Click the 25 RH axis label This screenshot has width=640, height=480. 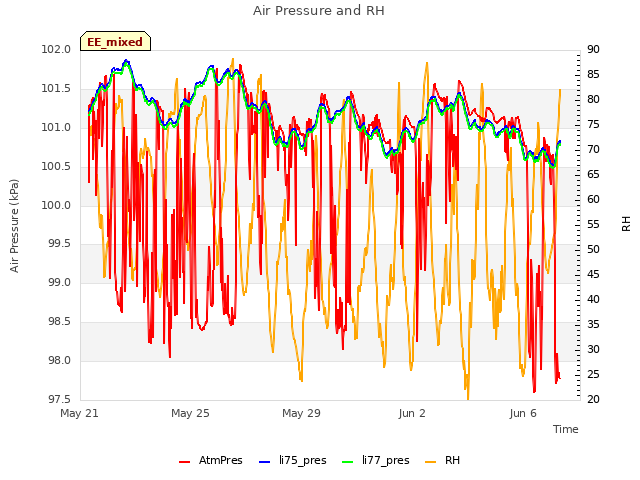coord(593,374)
